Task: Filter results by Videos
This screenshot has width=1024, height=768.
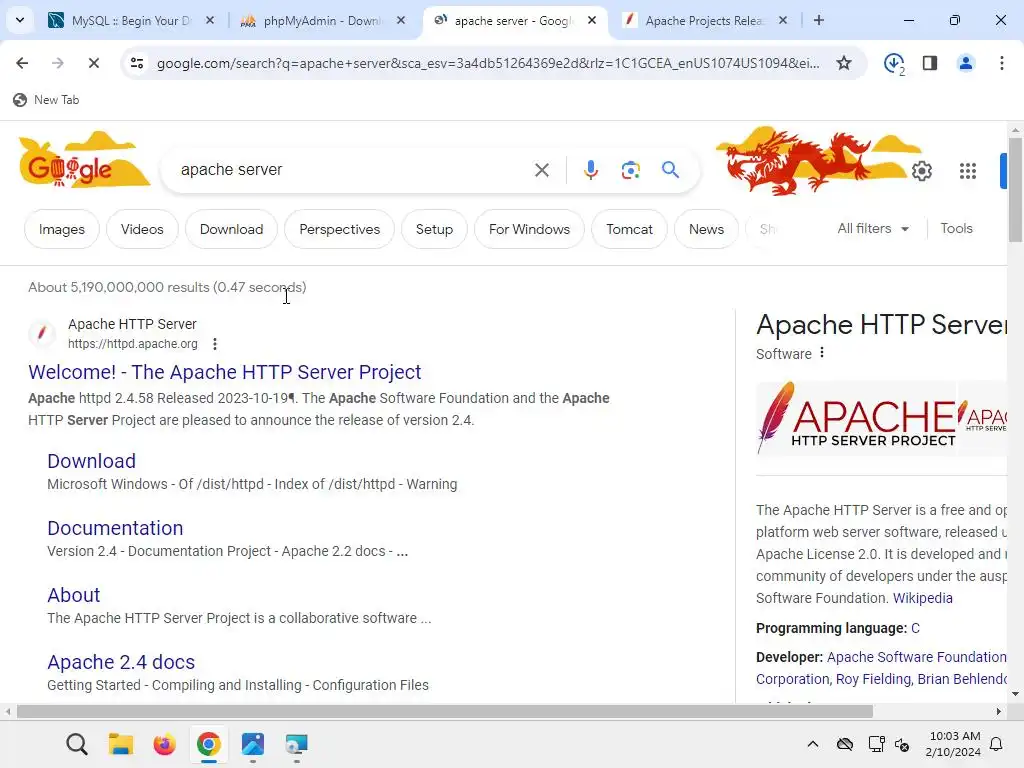Action: coord(142,229)
